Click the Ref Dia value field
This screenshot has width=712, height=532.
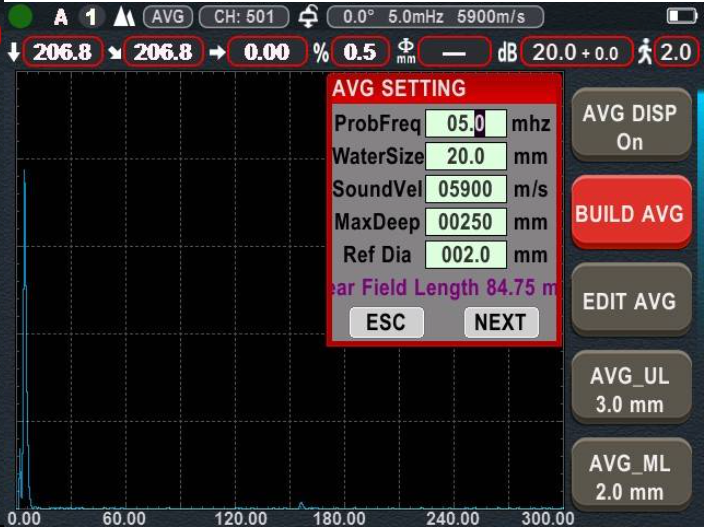pyautogui.click(x=465, y=254)
